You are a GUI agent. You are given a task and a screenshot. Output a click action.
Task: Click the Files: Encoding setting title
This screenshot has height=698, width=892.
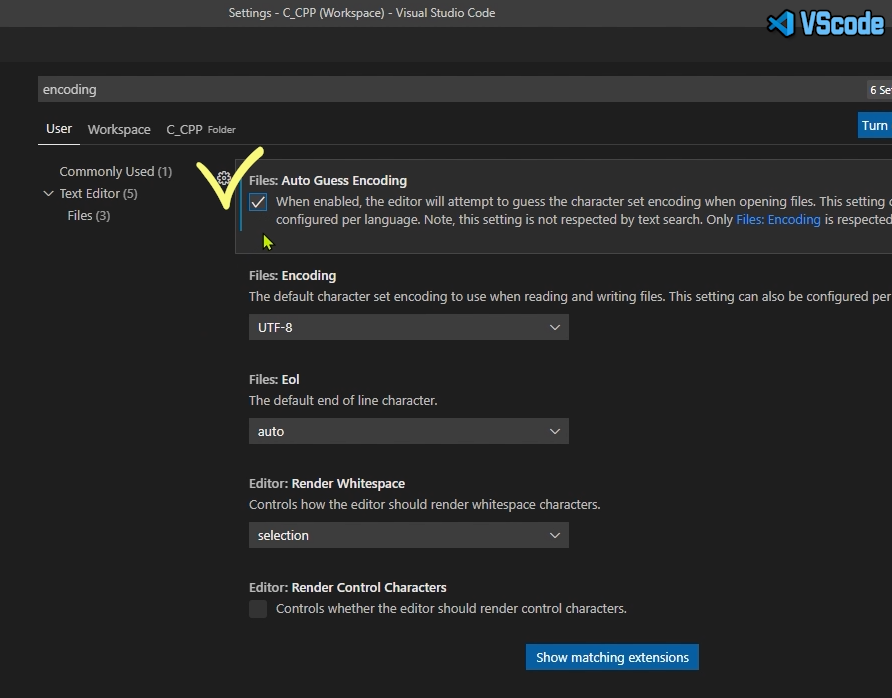click(292, 275)
